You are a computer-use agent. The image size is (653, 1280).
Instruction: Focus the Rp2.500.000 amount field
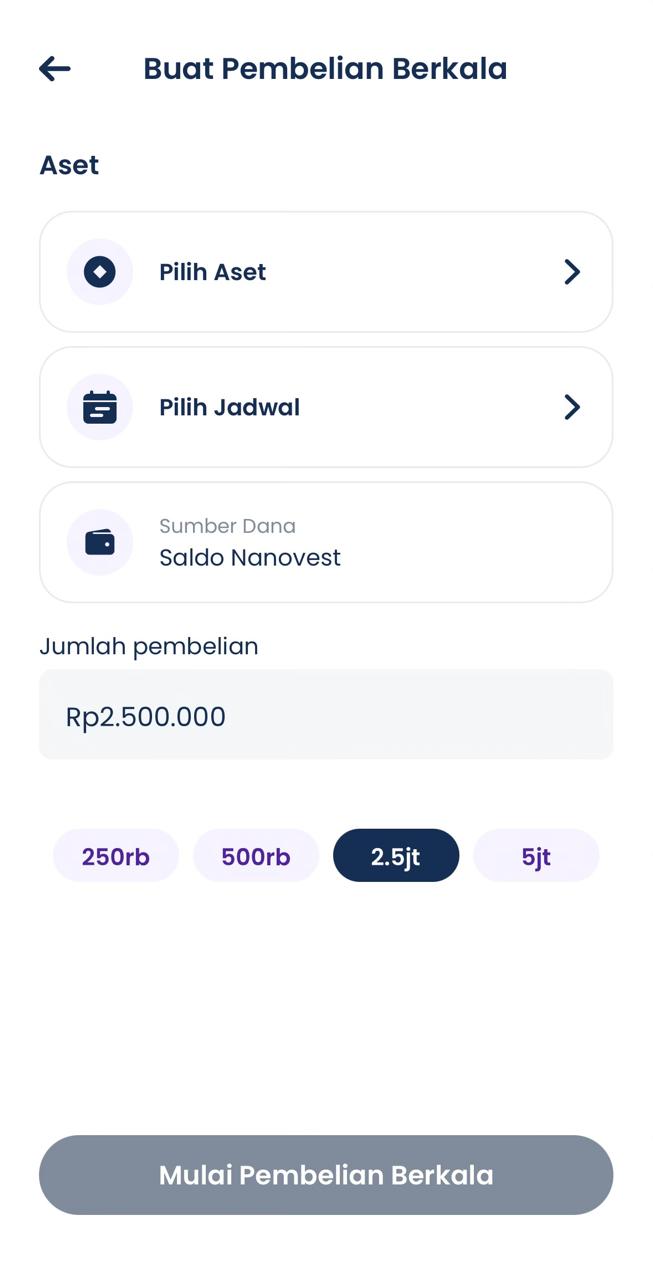[326, 715]
